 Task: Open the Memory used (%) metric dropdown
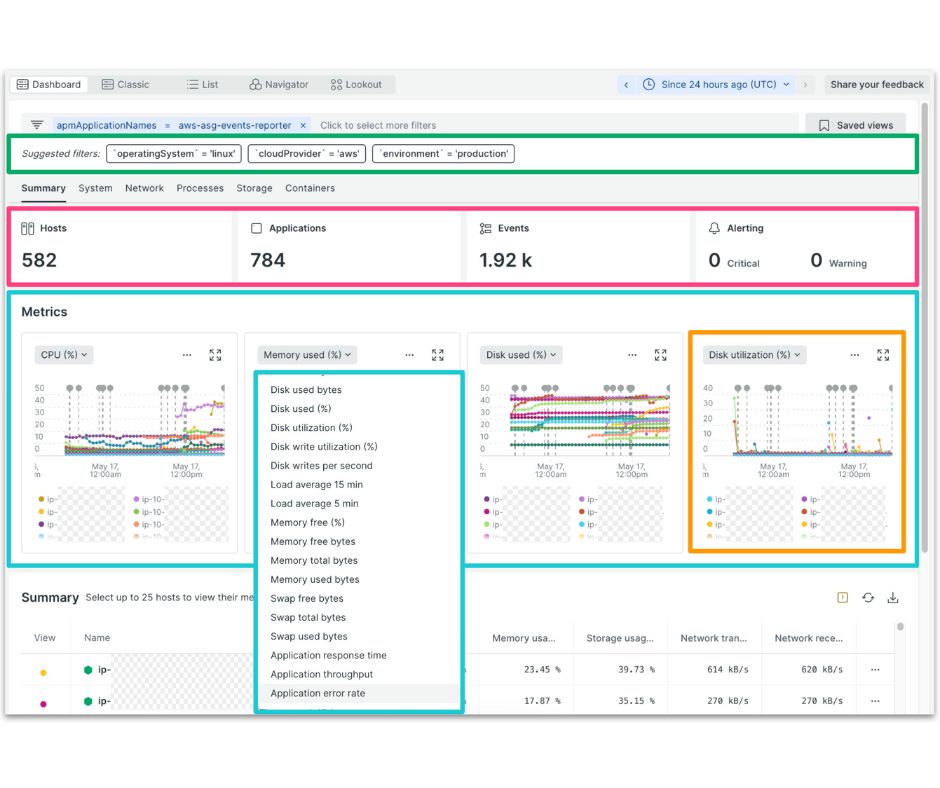pyautogui.click(x=307, y=355)
